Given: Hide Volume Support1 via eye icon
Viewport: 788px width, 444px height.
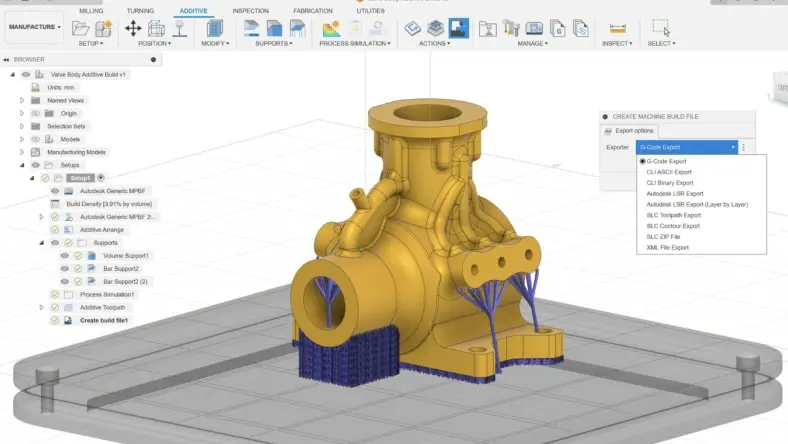Looking at the screenshot, I should click(64, 255).
